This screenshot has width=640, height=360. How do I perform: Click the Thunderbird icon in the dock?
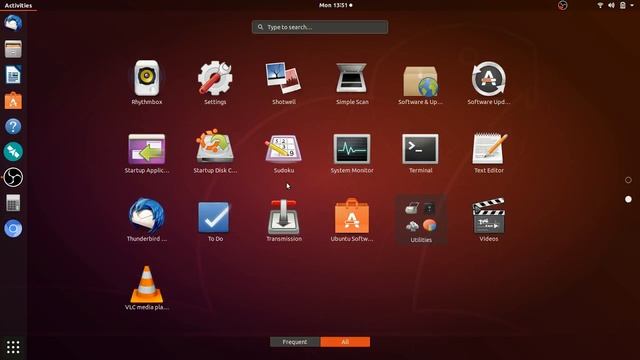[13, 23]
